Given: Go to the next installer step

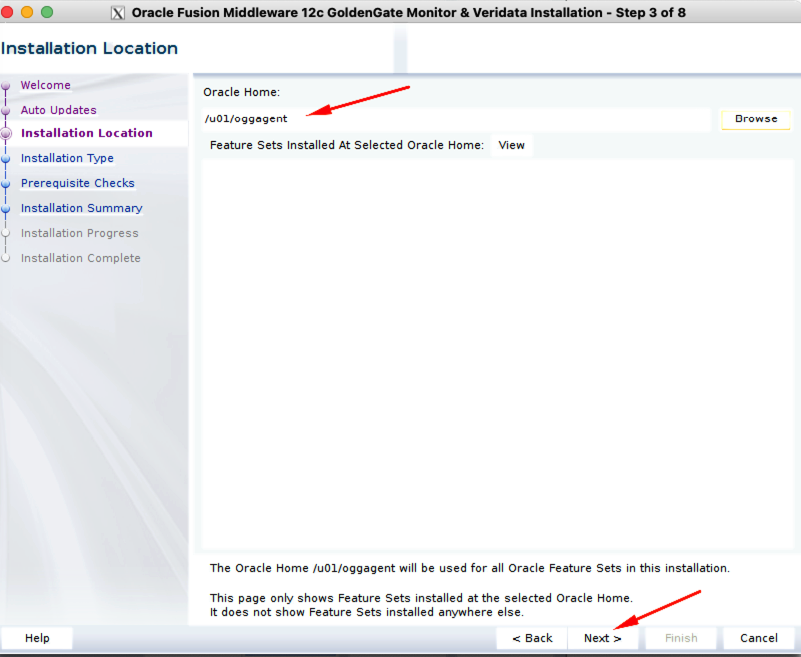Looking at the screenshot, I should 602,638.
